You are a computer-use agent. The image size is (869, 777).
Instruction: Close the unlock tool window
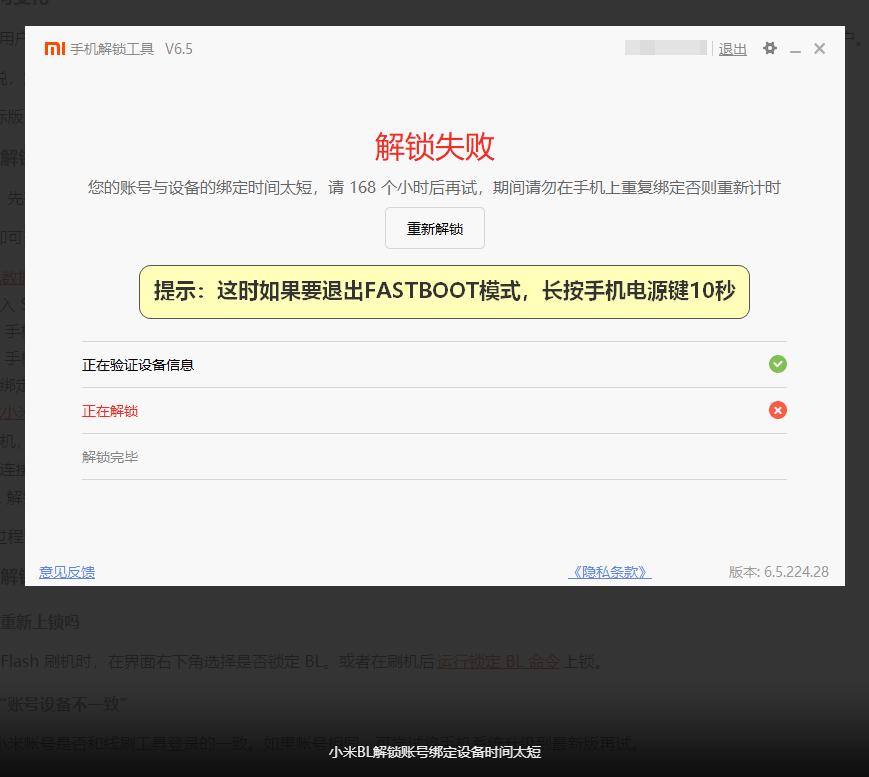click(x=819, y=49)
